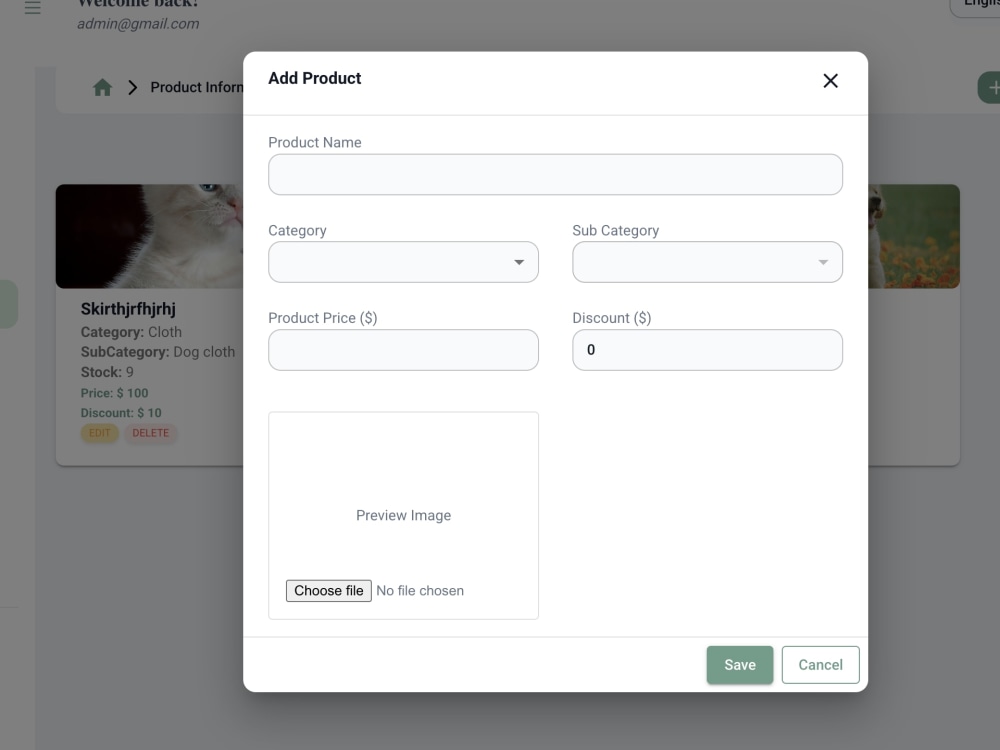Viewport: 1000px width, 750px height.
Task: Click the Choose file button
Action: coord(328,591)
